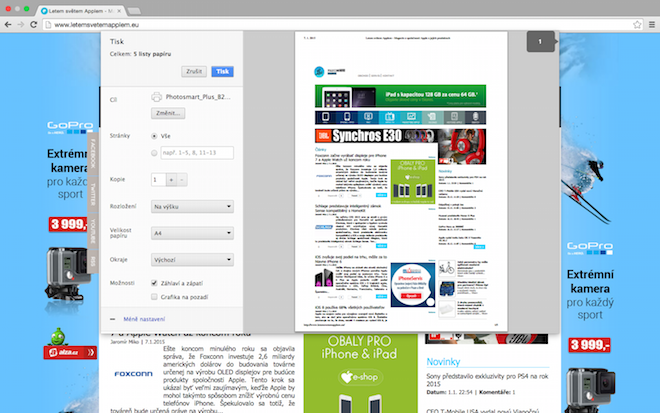Image resolution: width=660 pixels, height=413 pixels.
Task: Click the 3 999,- price tag on right
Action: tap(589, 345)
